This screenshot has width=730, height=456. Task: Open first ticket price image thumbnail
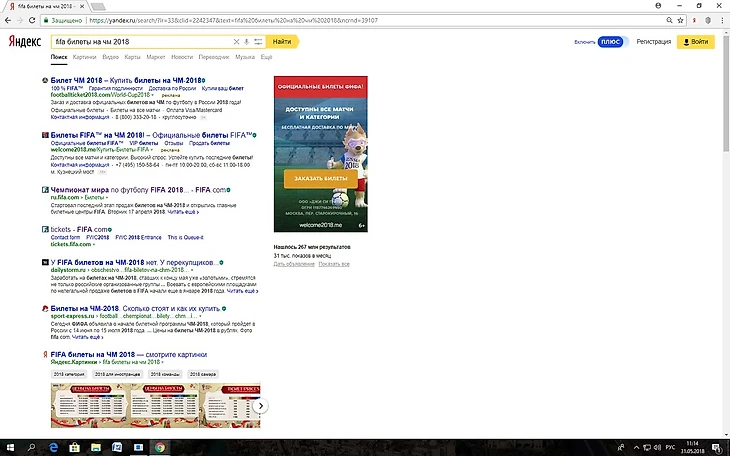pyautogui.click(x=89, y=405)
